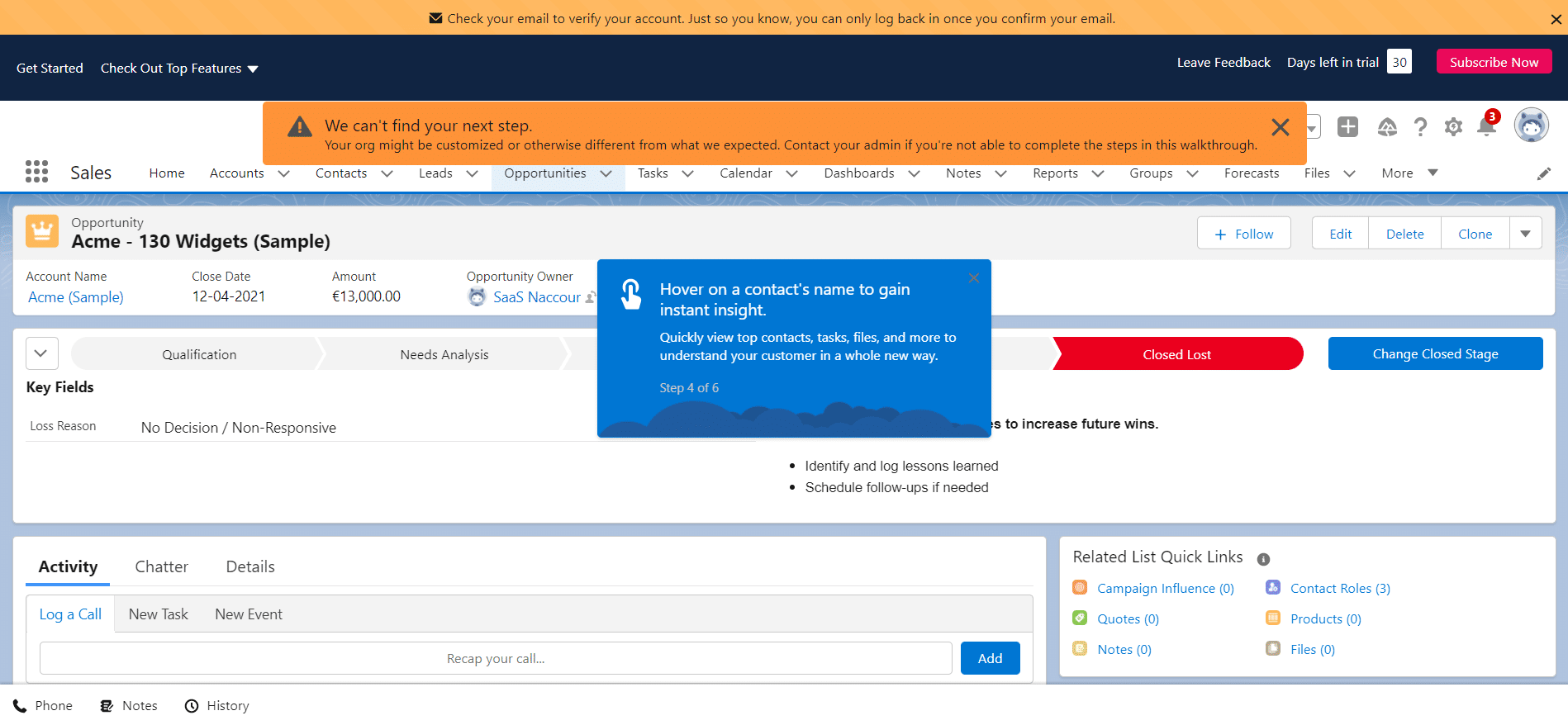Open the Phone utility bar item
The height and width of the screenshot is (725, 1568).
point(43,706)
